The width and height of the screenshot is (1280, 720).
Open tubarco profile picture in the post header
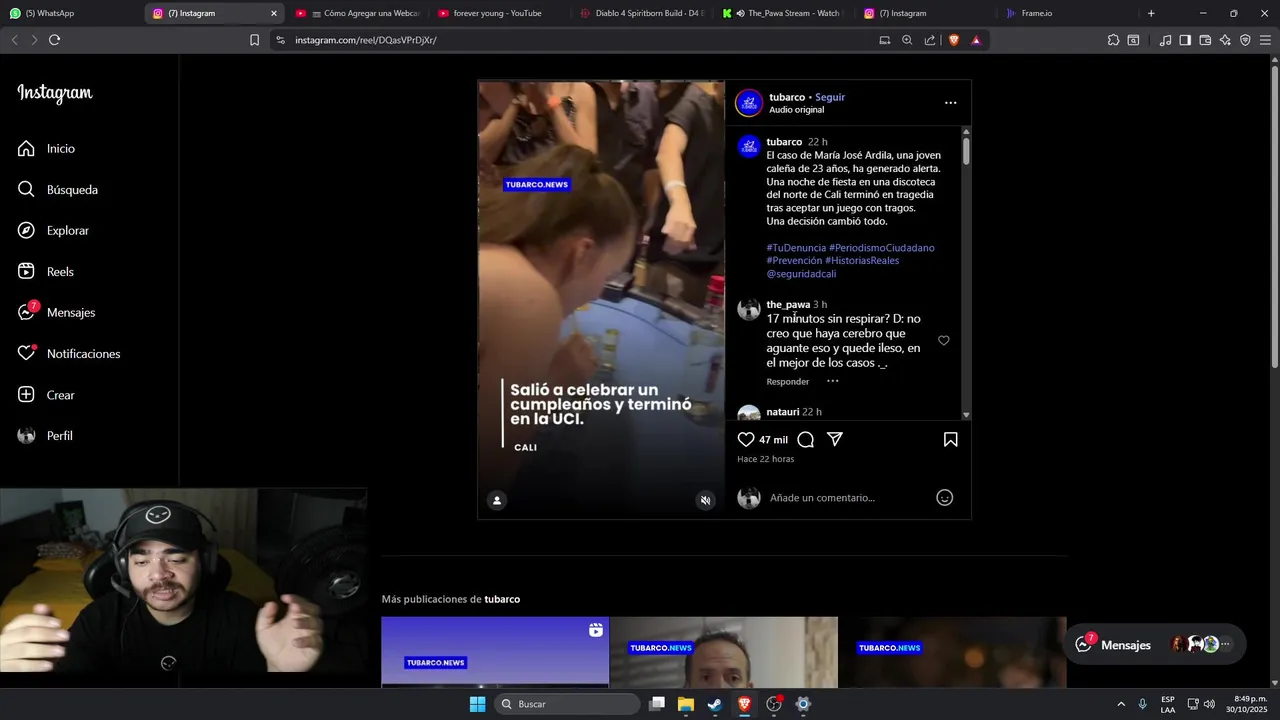pyautogui.click(x=749, y=103)
